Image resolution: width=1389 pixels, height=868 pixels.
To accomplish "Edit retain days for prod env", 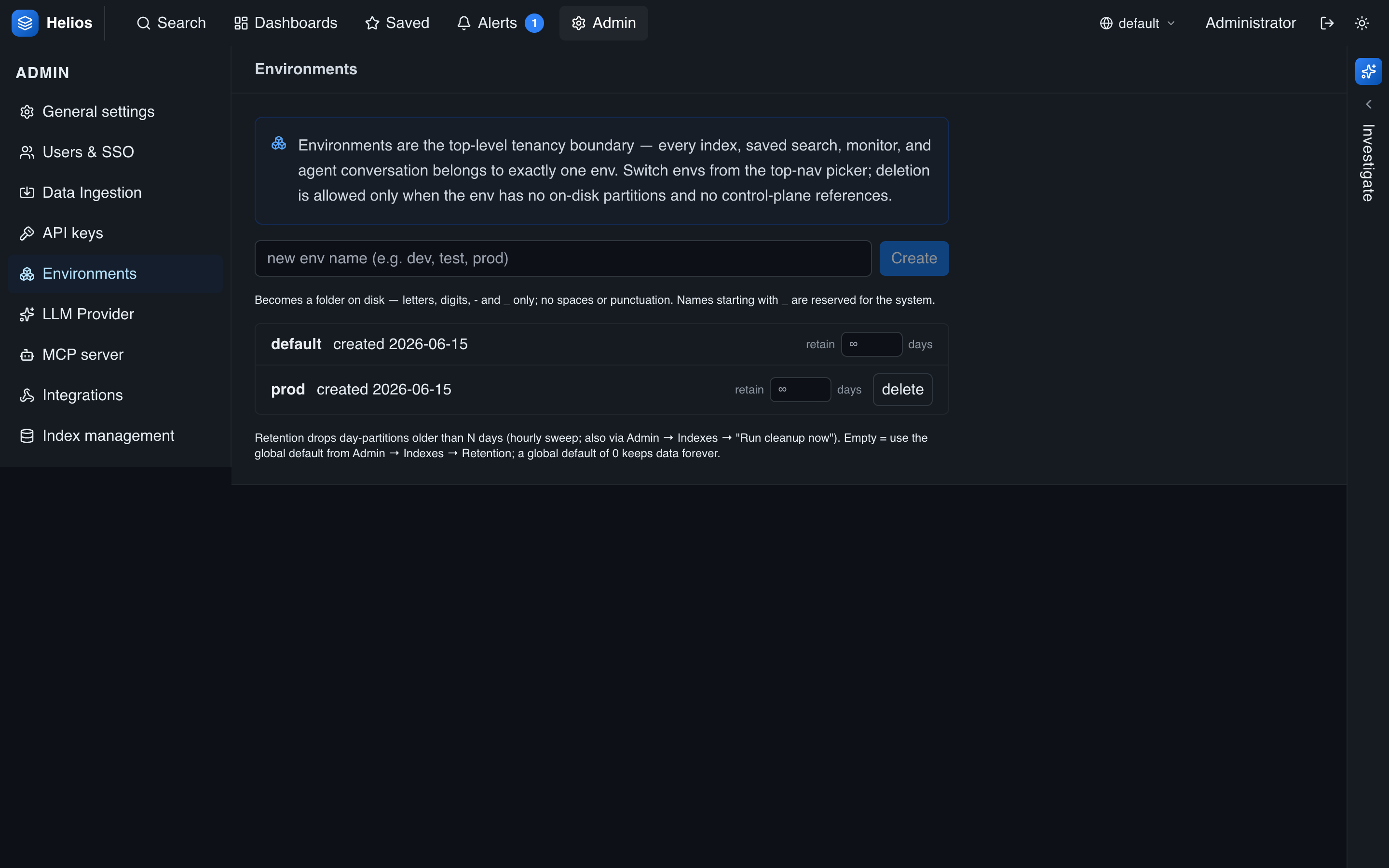I will [x=800, y=389].
